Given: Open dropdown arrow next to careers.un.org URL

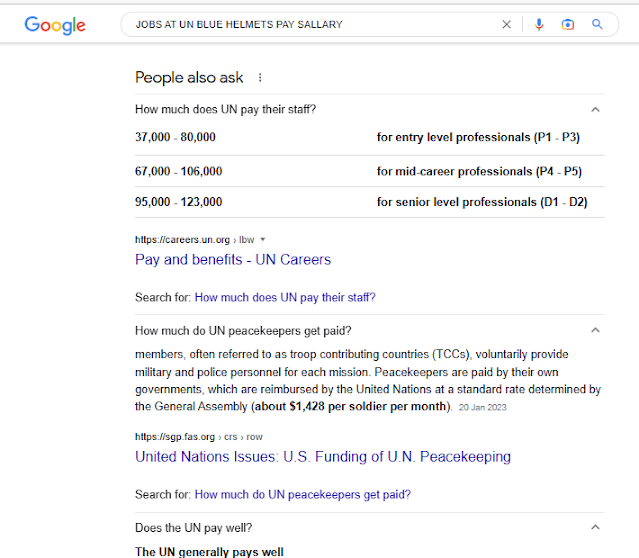Looking at the screenshot, I should pos(263,240).
